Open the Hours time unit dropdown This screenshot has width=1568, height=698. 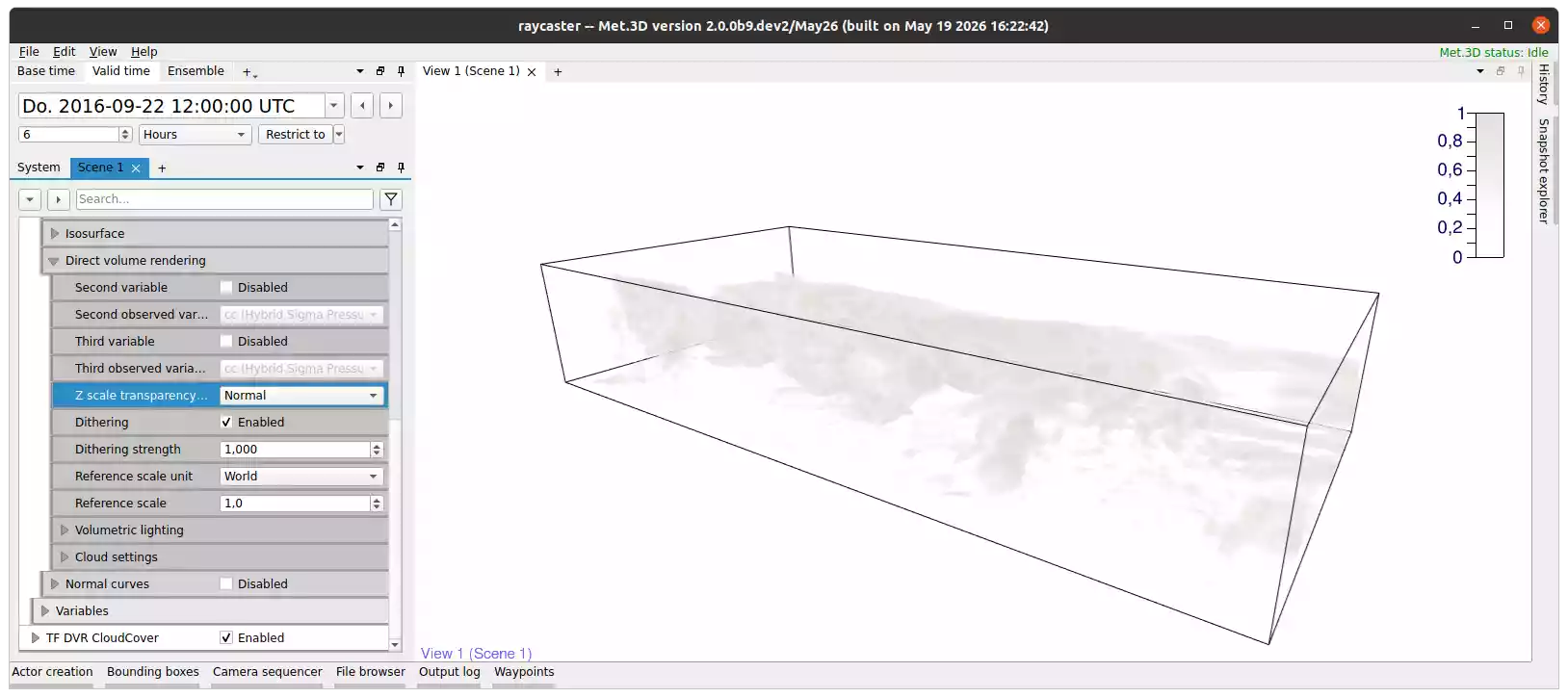[x=196, y=135]
